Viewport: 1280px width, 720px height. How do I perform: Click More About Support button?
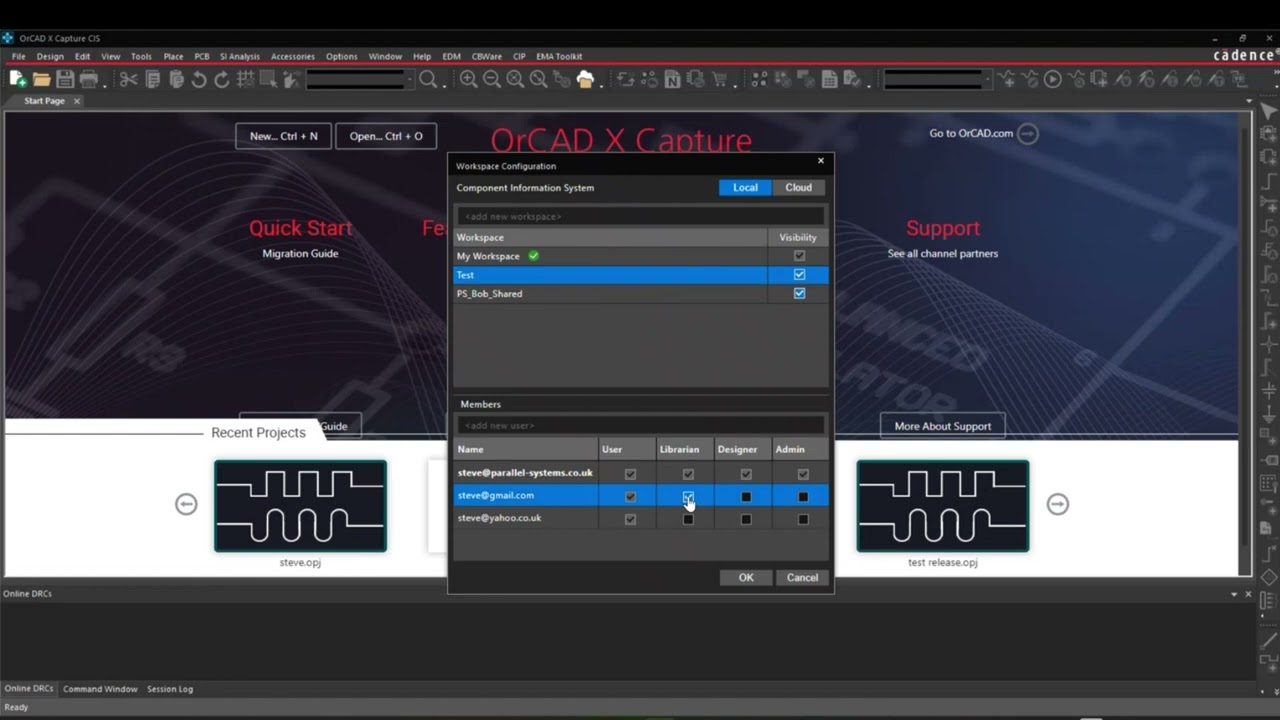[943, 426]
